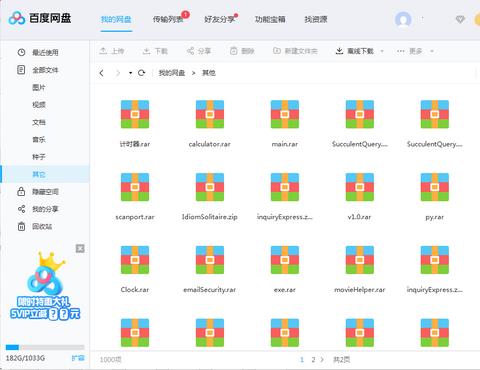Image resolution: width=480 pixels, height=370 pixels.
Task: Select the v1.0.rar file
Action: click(x=360, y=197)
